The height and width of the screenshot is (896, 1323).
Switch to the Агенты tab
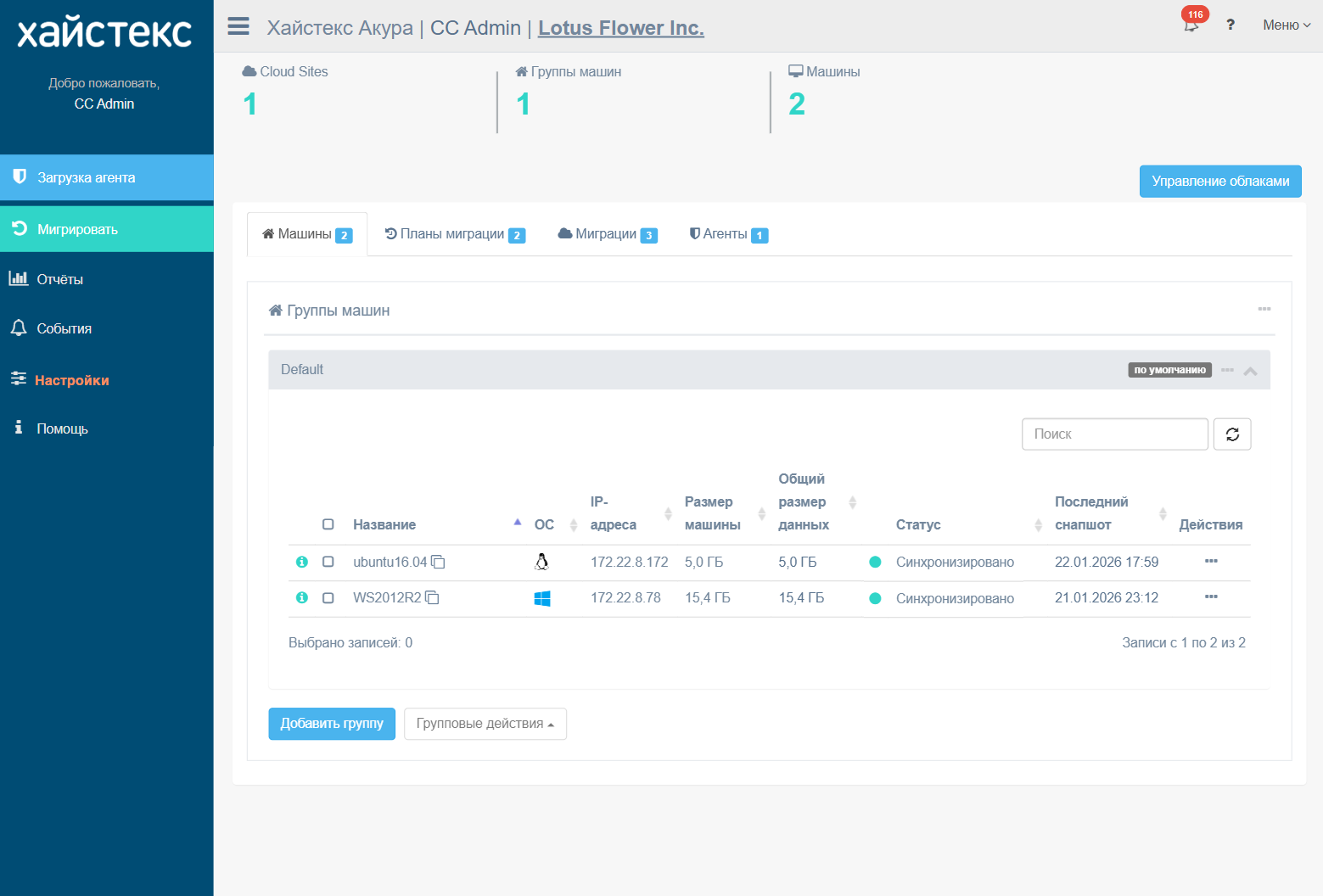pos(728,234)
